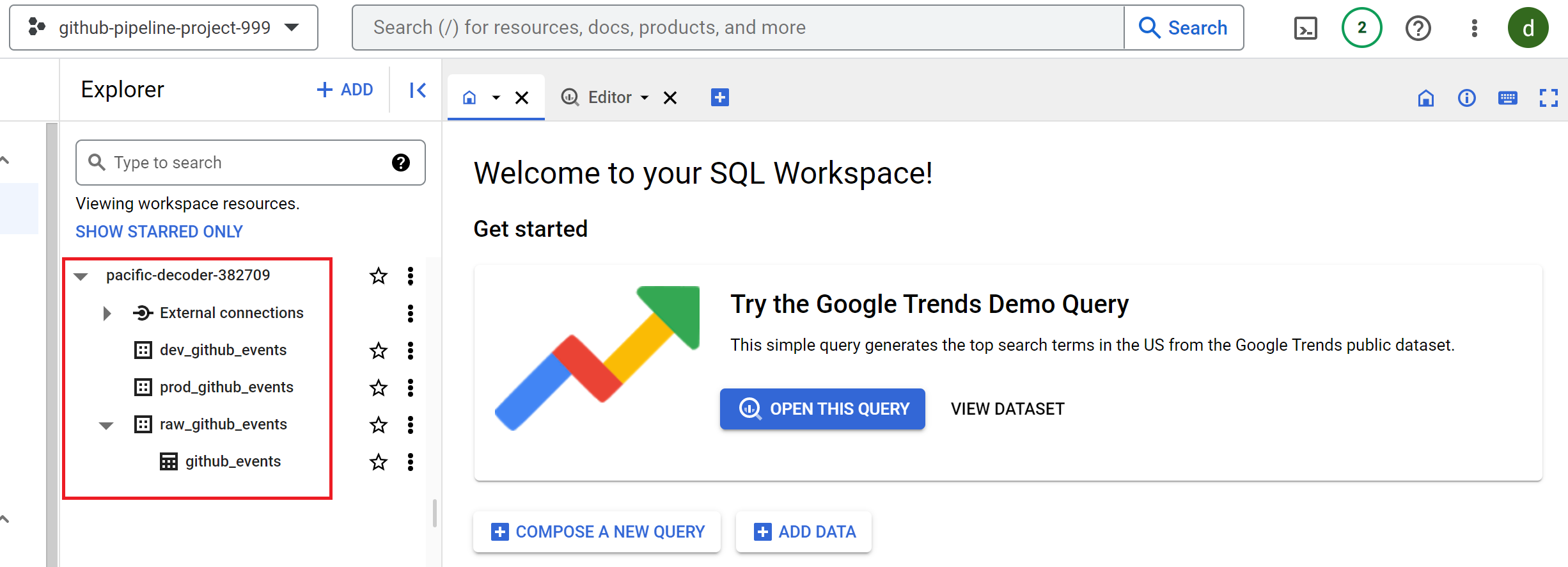
Task: Star the pacific-decoder-382709 project
Action: [379, 276]
